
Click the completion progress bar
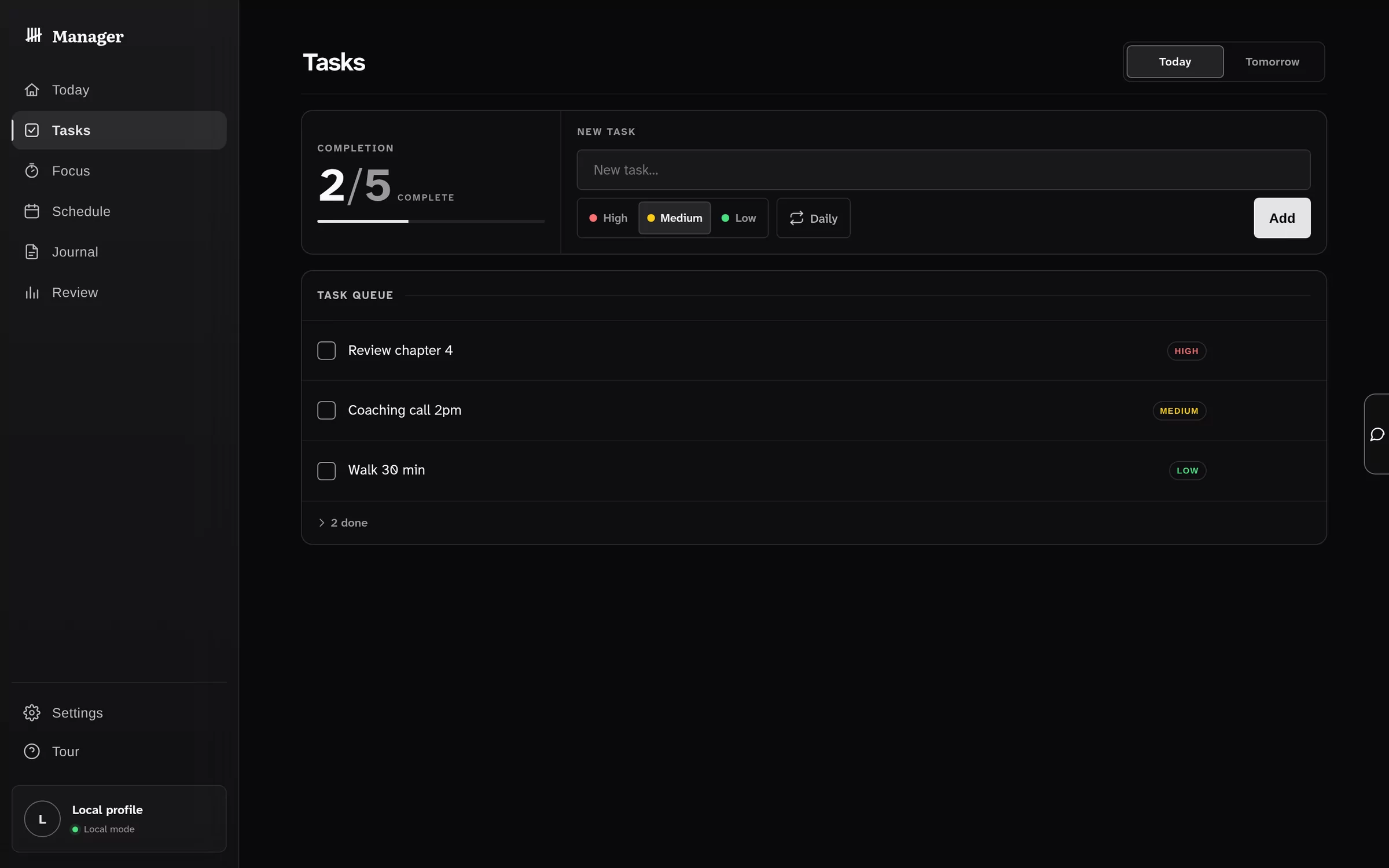tap(431, 221)
